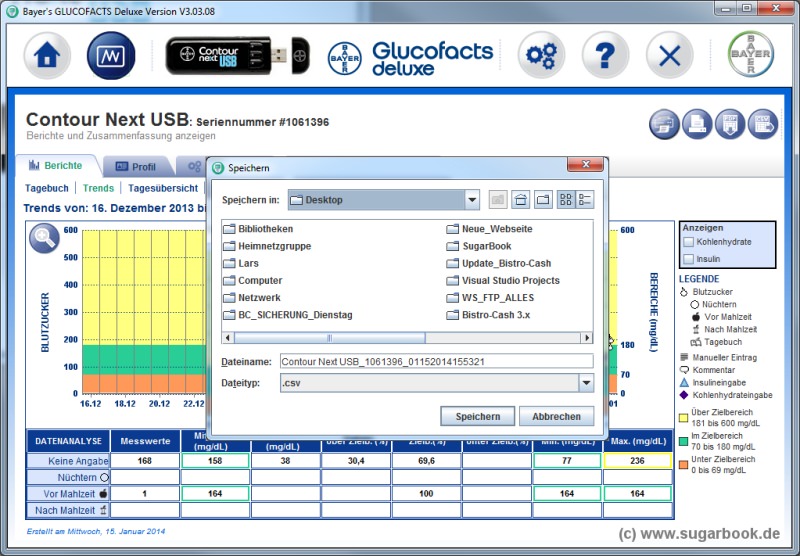Export report as CSV icon
This screenshot has height=556, width=800.
coord(763,124)
